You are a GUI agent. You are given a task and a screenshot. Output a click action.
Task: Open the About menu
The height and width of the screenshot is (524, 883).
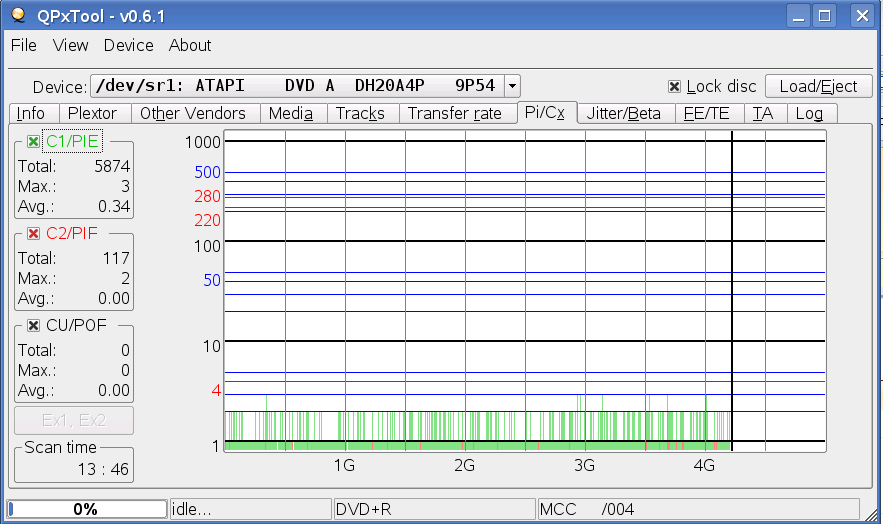[x=190, y=45]
